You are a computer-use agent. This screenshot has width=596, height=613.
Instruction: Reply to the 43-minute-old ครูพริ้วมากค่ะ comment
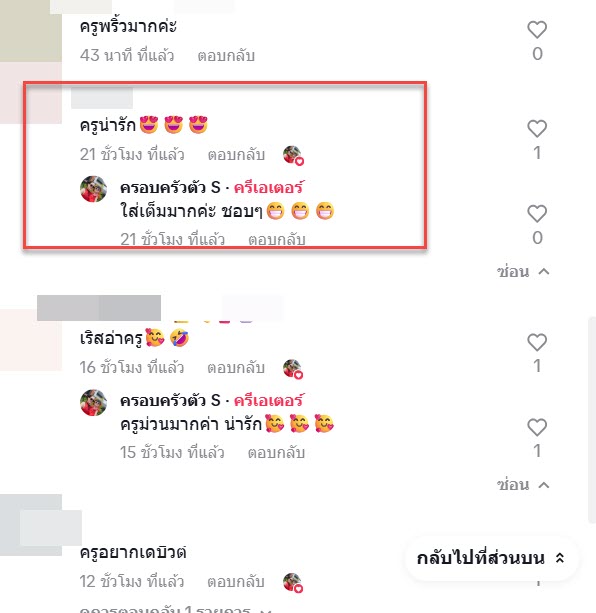tap(226, 56)
